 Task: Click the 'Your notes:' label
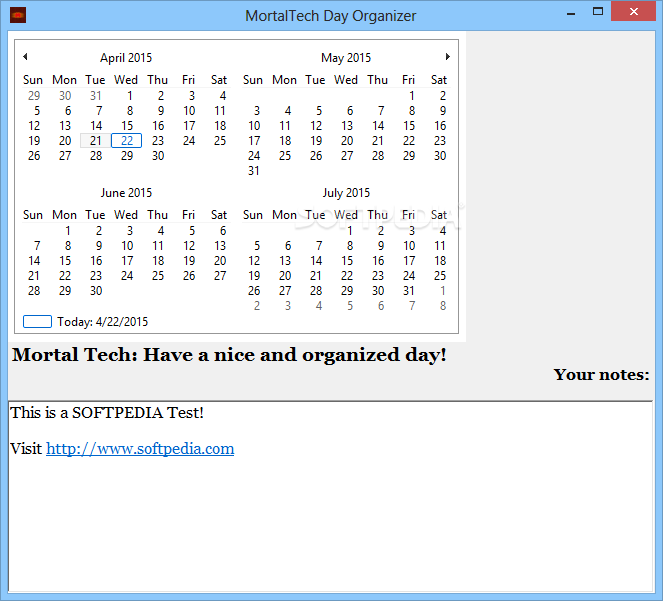601,375
